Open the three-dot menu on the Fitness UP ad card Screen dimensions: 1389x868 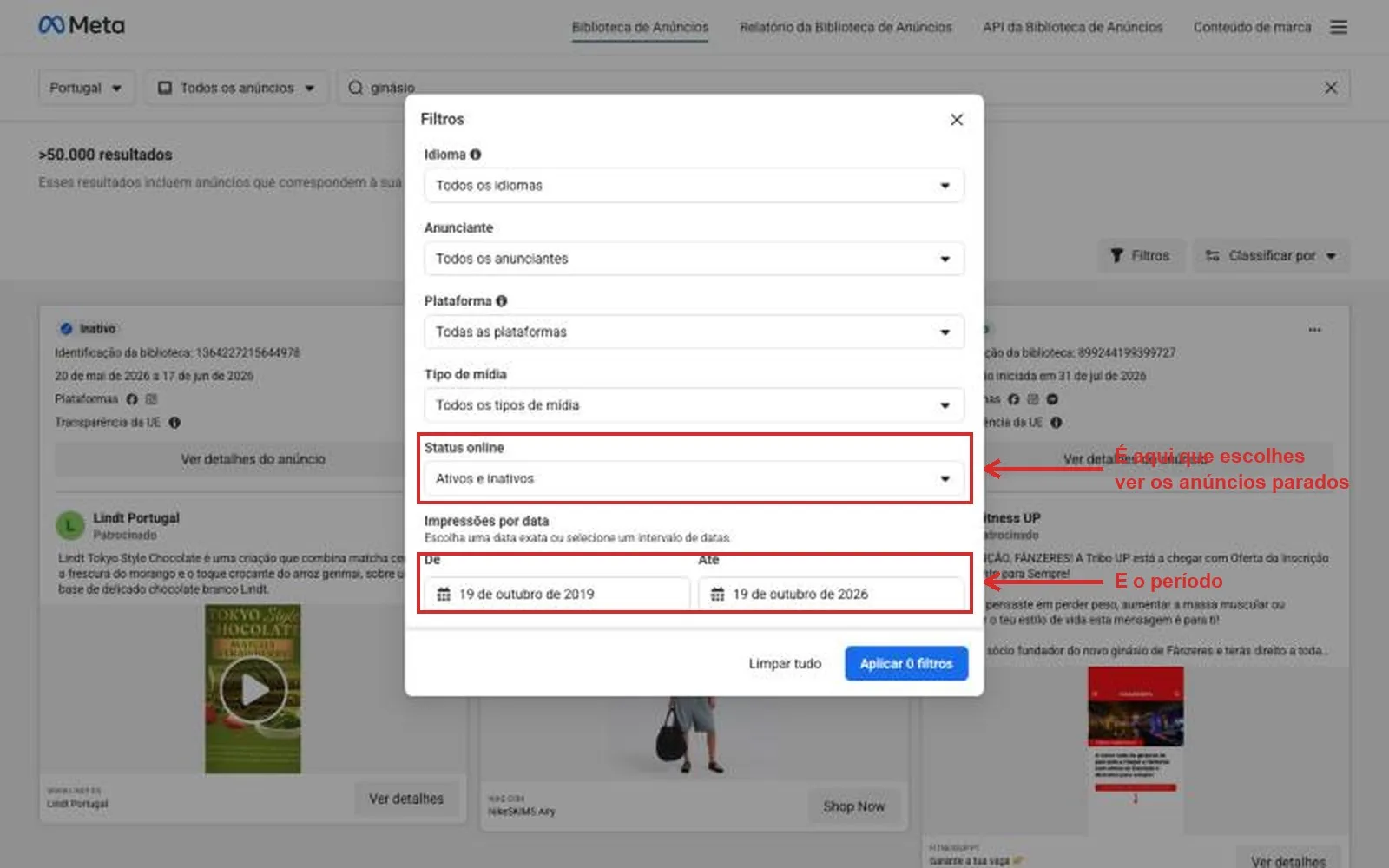1314,330
